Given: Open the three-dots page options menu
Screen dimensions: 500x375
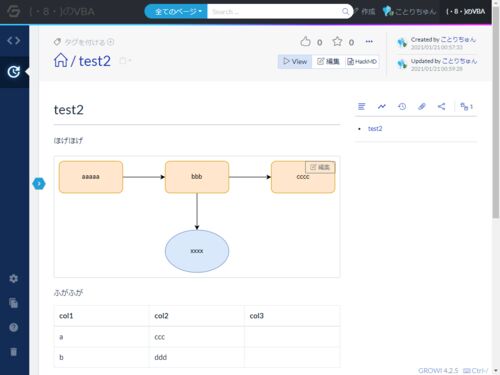Looking at the screenshot, I should click(369, 42).
